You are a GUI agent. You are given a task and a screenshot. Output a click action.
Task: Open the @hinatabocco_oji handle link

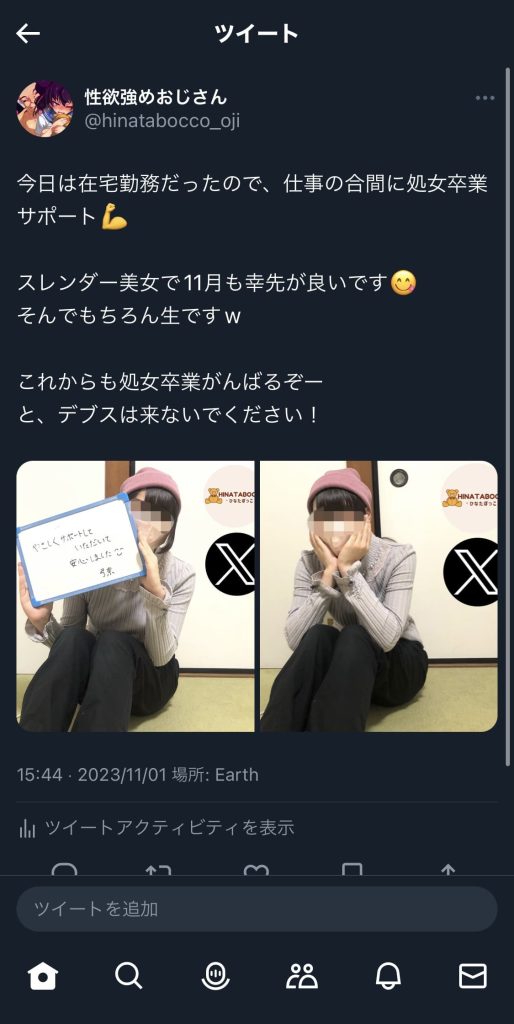tap(162, 121)
